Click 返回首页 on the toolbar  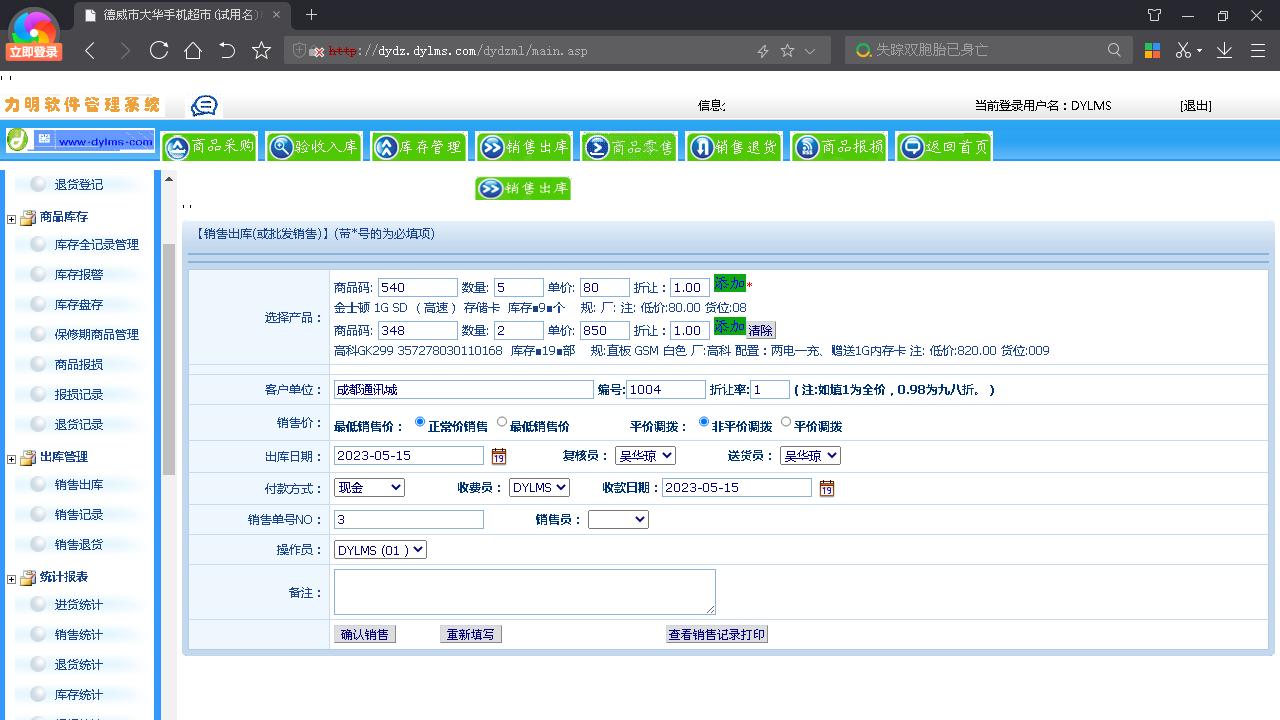coord(942,146)
